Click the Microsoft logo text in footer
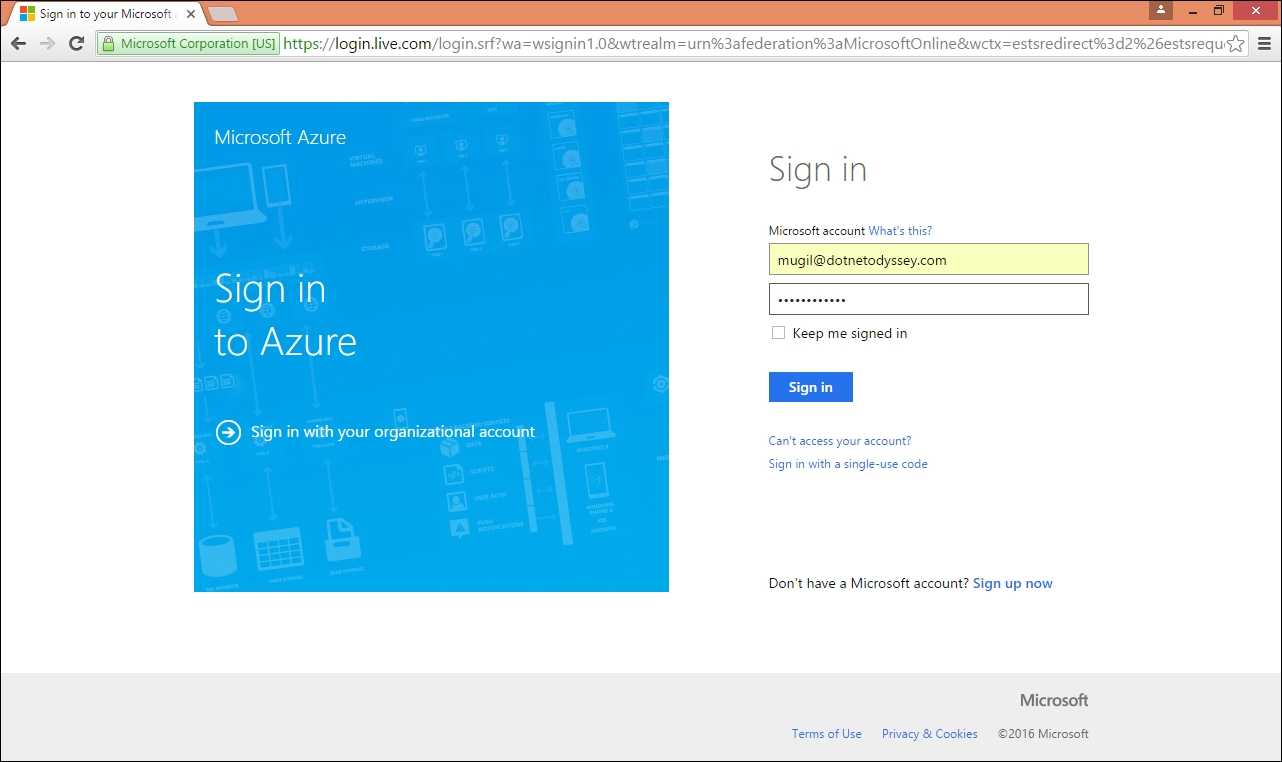1282x762 pixels. click(x=1054, y=700)
